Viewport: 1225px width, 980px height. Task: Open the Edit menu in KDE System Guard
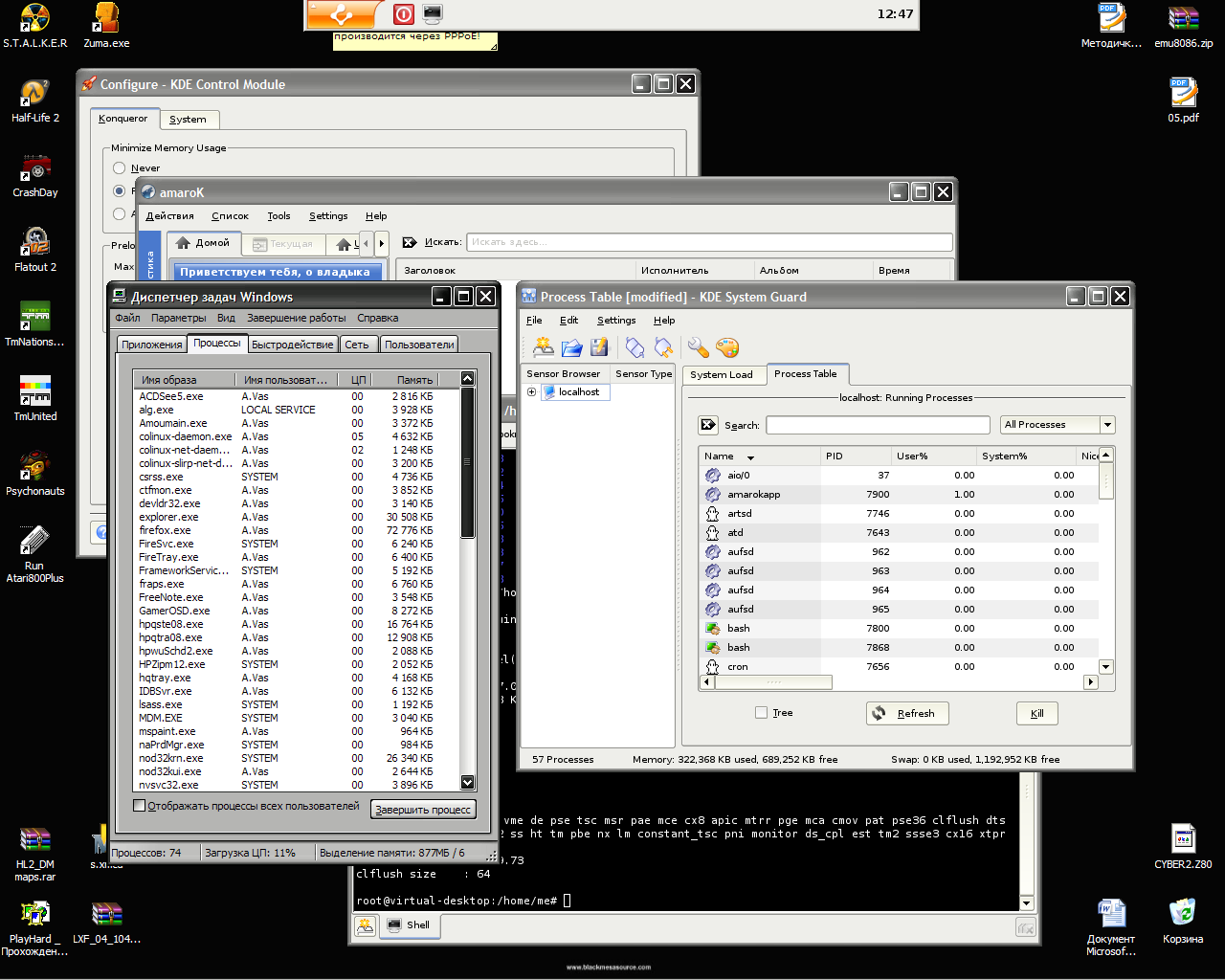(569, 321)
